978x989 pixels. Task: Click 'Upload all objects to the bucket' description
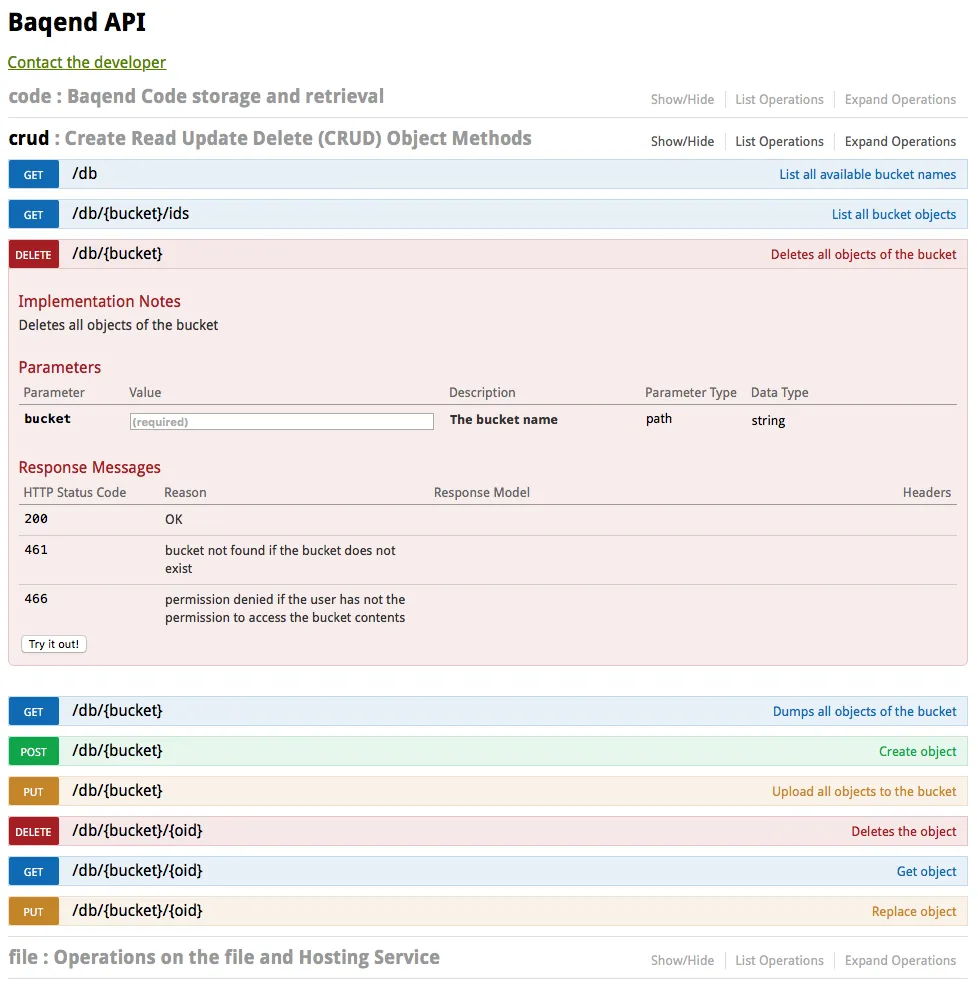coord(864,792)
